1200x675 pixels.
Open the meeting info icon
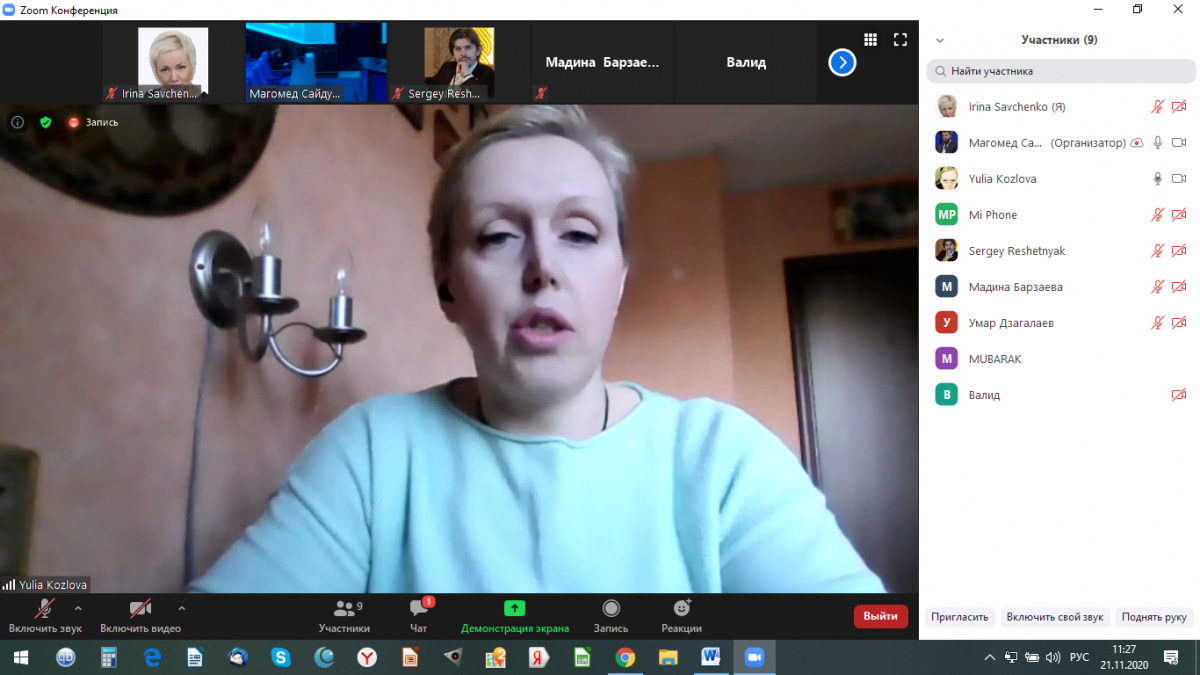tap(17, 122)
